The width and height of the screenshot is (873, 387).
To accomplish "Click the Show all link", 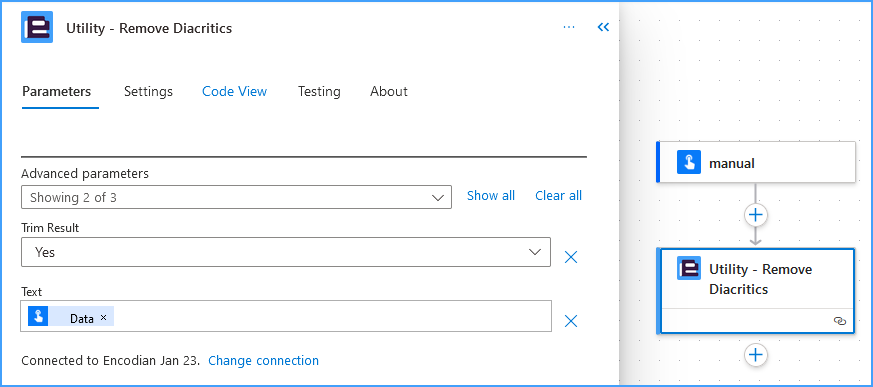I will [491, 195].
